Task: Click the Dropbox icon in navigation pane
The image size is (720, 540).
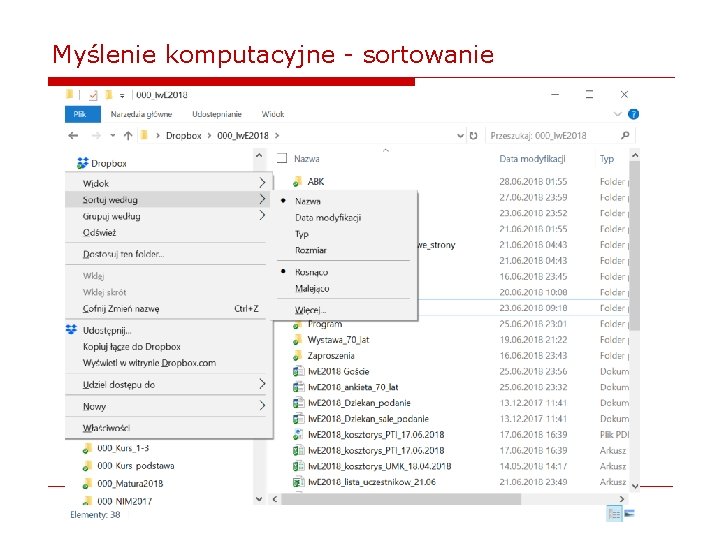Action: tap(83, 163)
